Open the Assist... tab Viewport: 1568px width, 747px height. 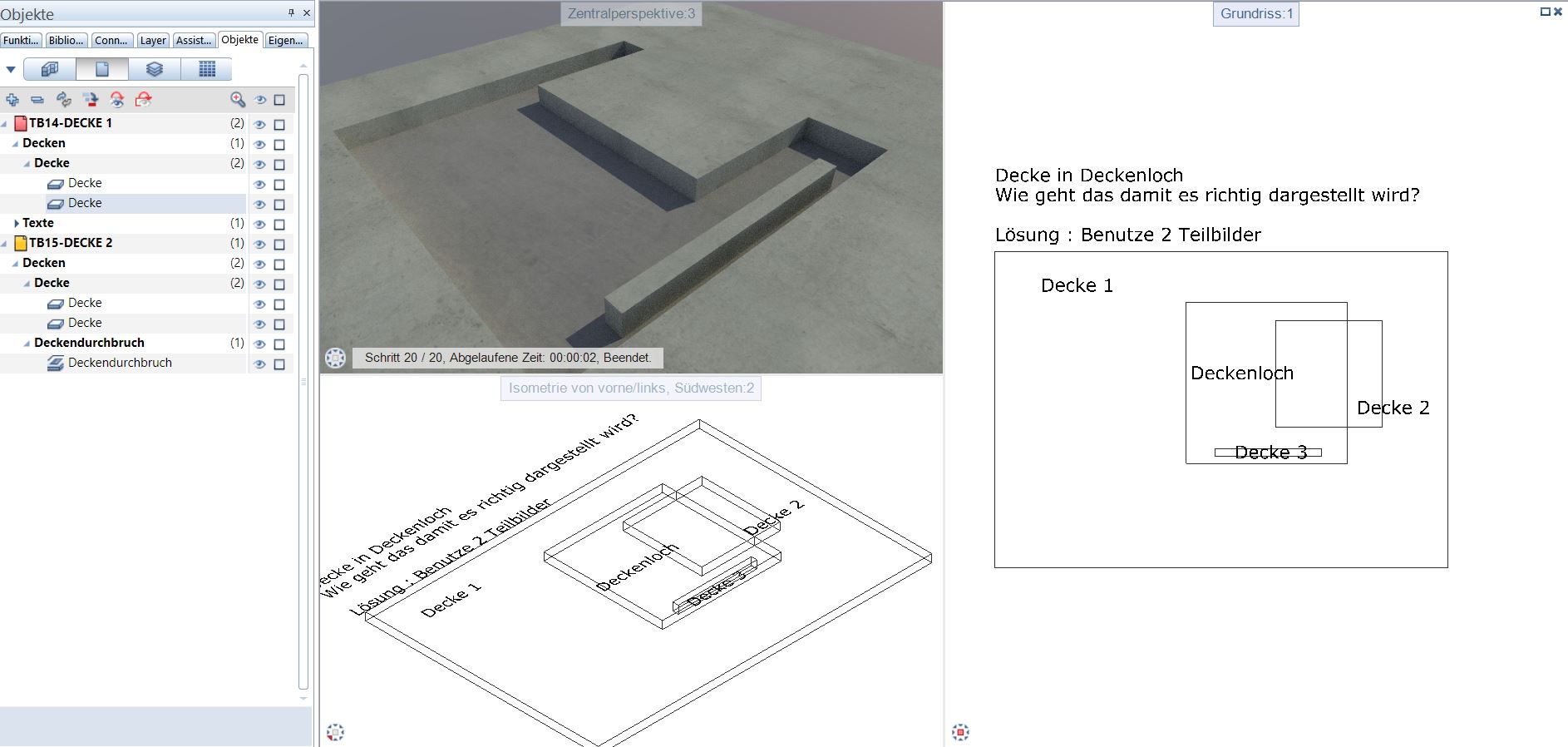tap(194, 40)
